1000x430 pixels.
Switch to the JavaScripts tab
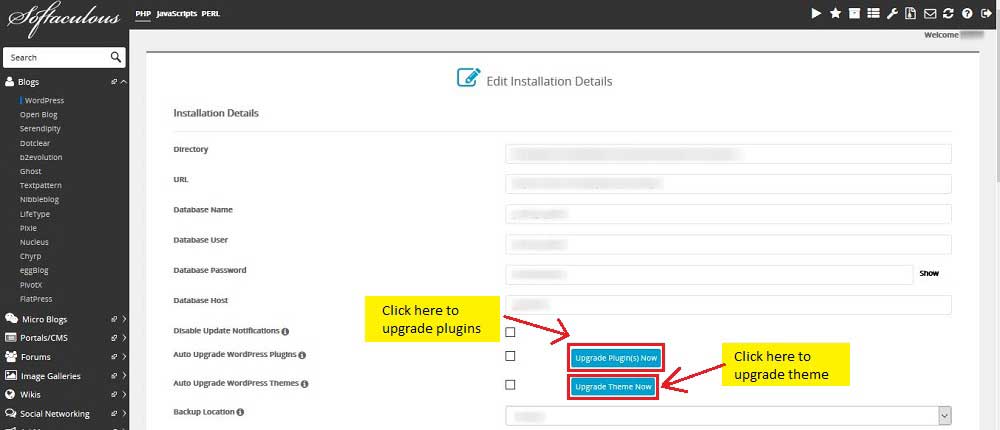[177, 13]
